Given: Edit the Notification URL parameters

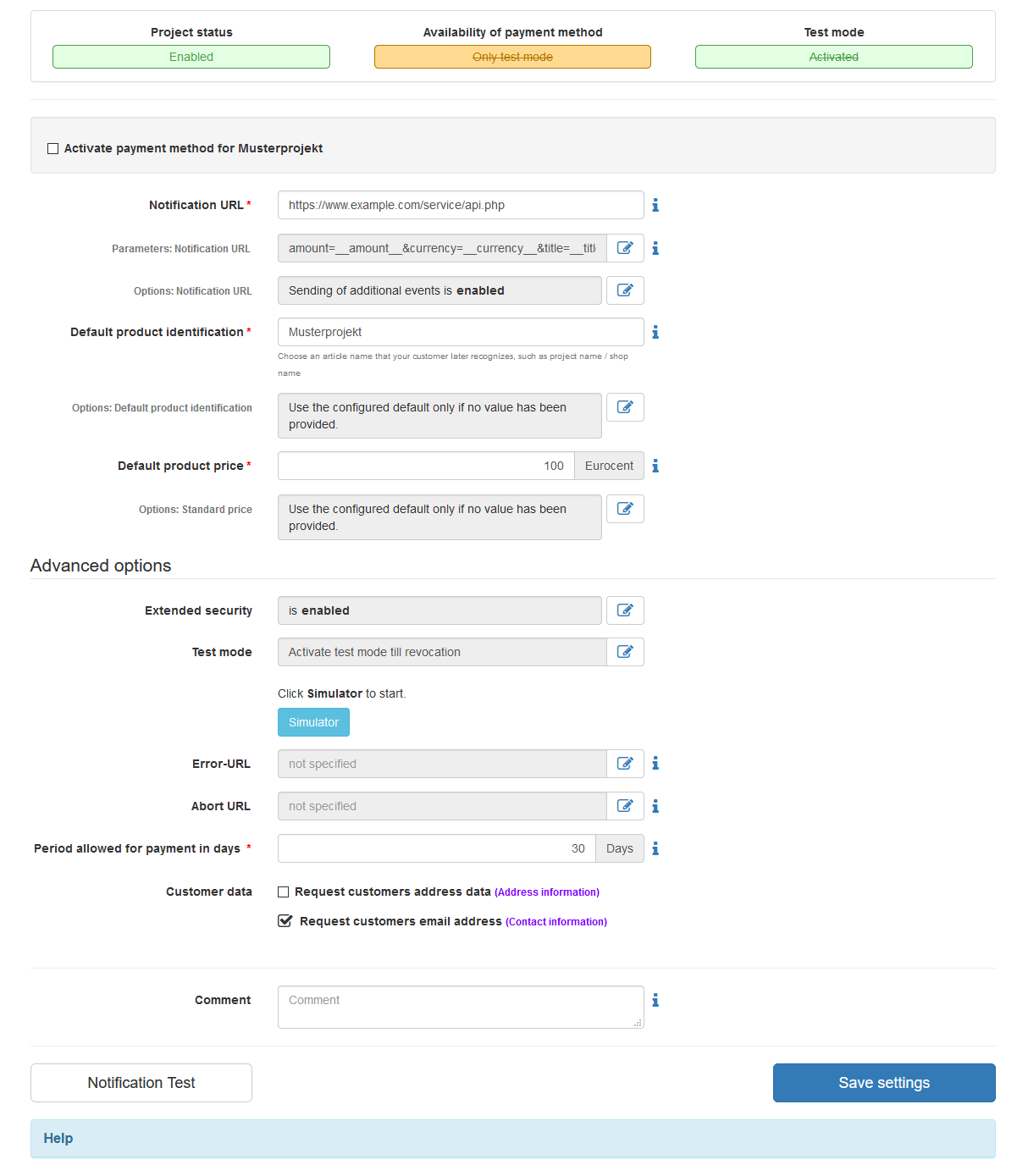Looking at the screenshot, I should (x=625, y=247).
